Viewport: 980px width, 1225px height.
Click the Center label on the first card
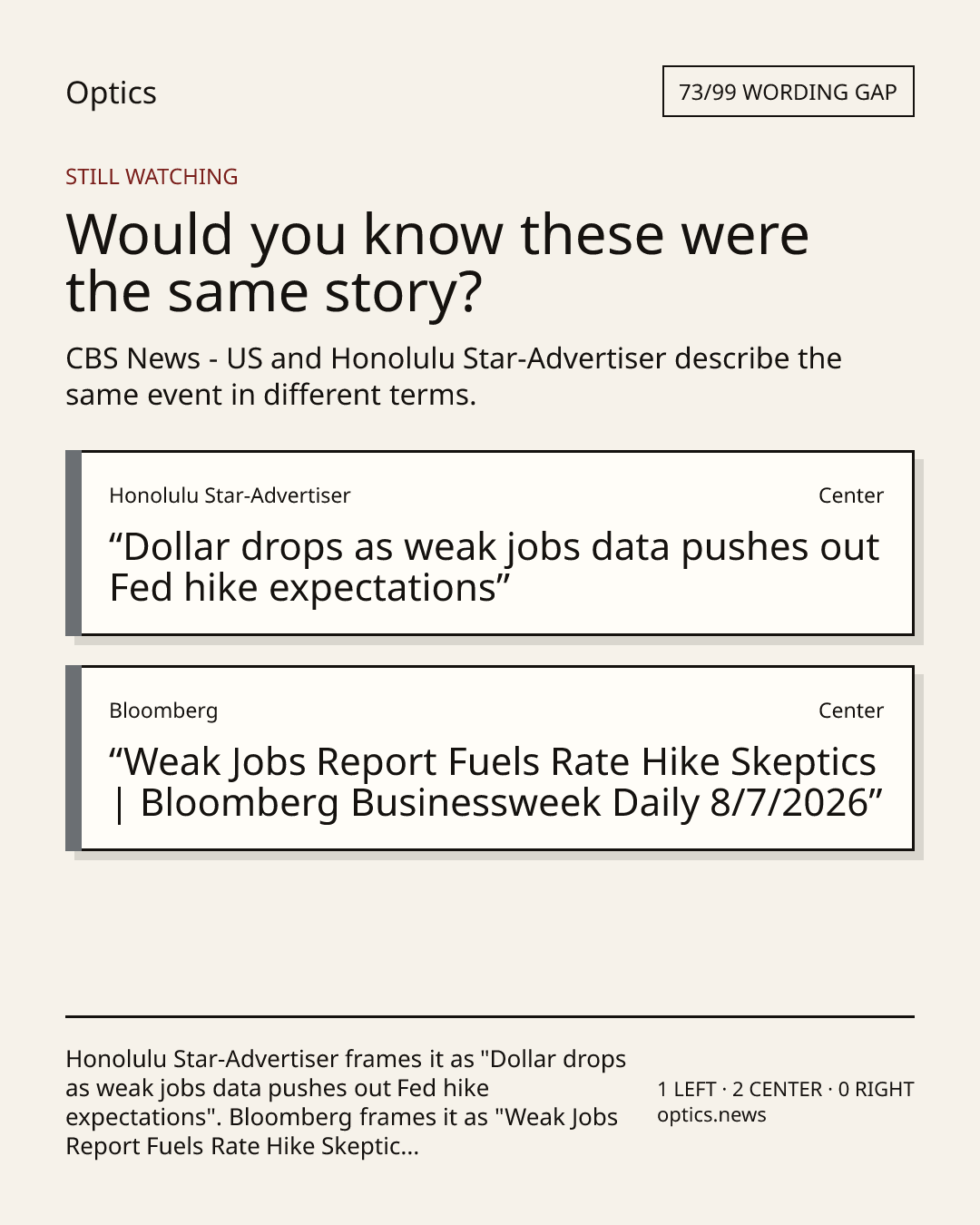tap(850, 495)
